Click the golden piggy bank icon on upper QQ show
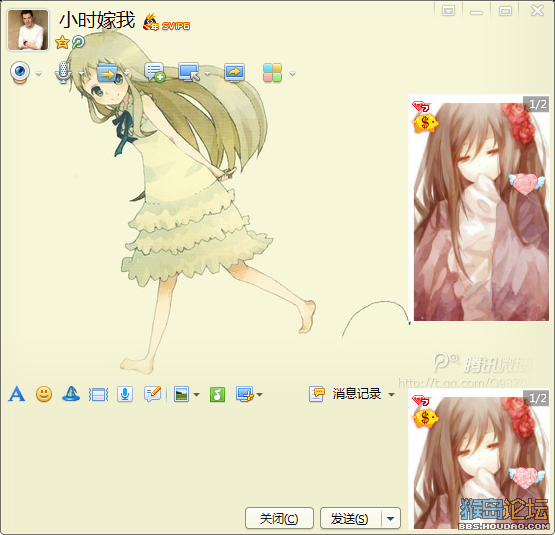 [x=425, y=123]
